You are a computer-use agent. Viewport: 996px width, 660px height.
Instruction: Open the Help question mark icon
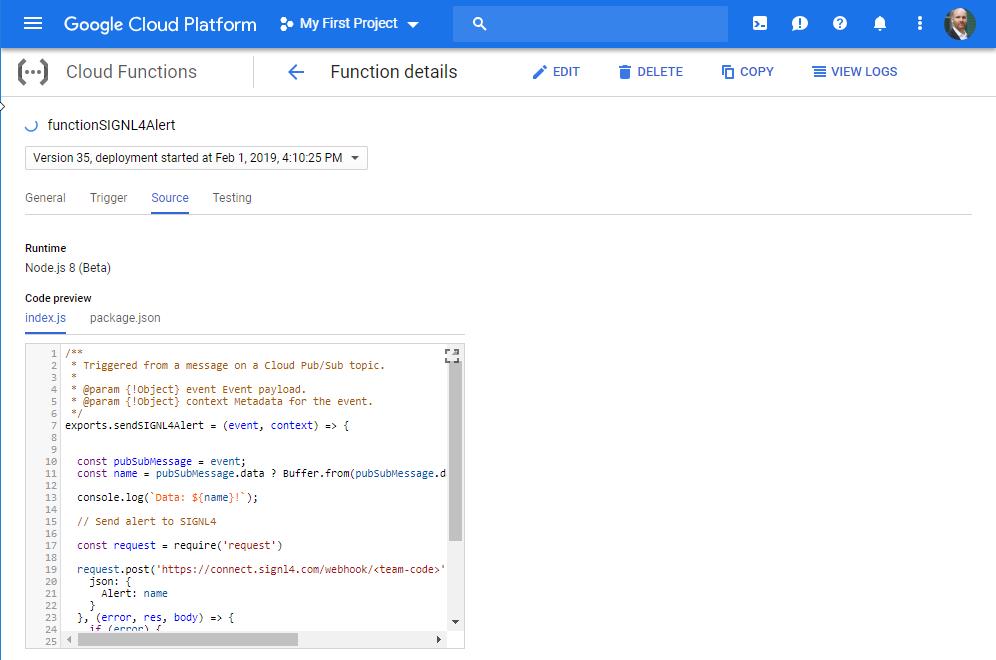click(x=840, y=24)
